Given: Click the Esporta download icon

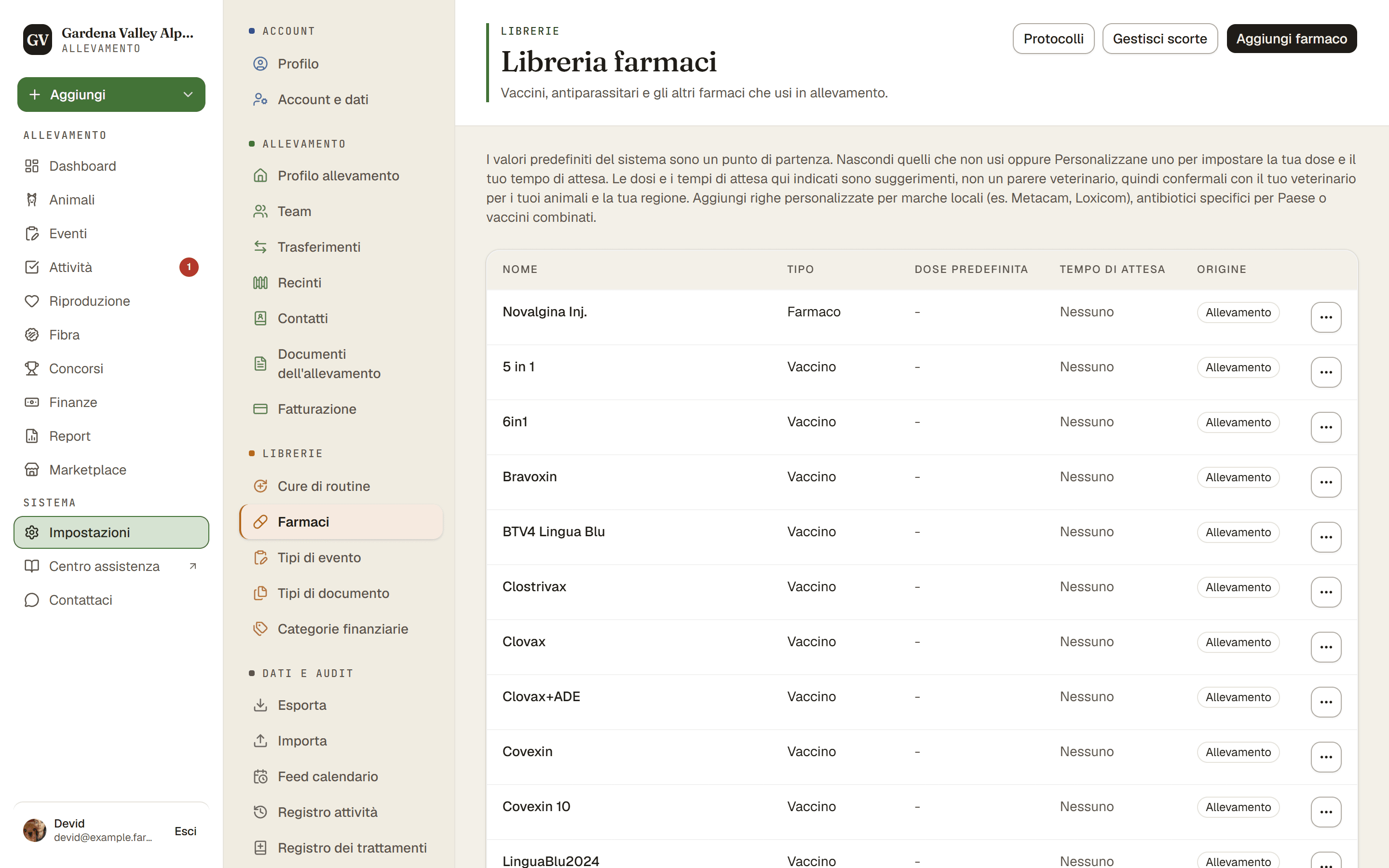Looking at the screenshot, I should click(260, 705).
